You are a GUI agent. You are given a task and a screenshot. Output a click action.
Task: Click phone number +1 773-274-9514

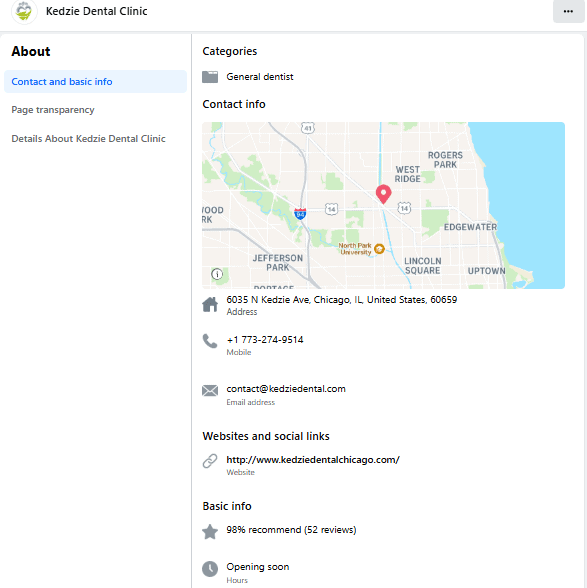click(x=265, y=340)
